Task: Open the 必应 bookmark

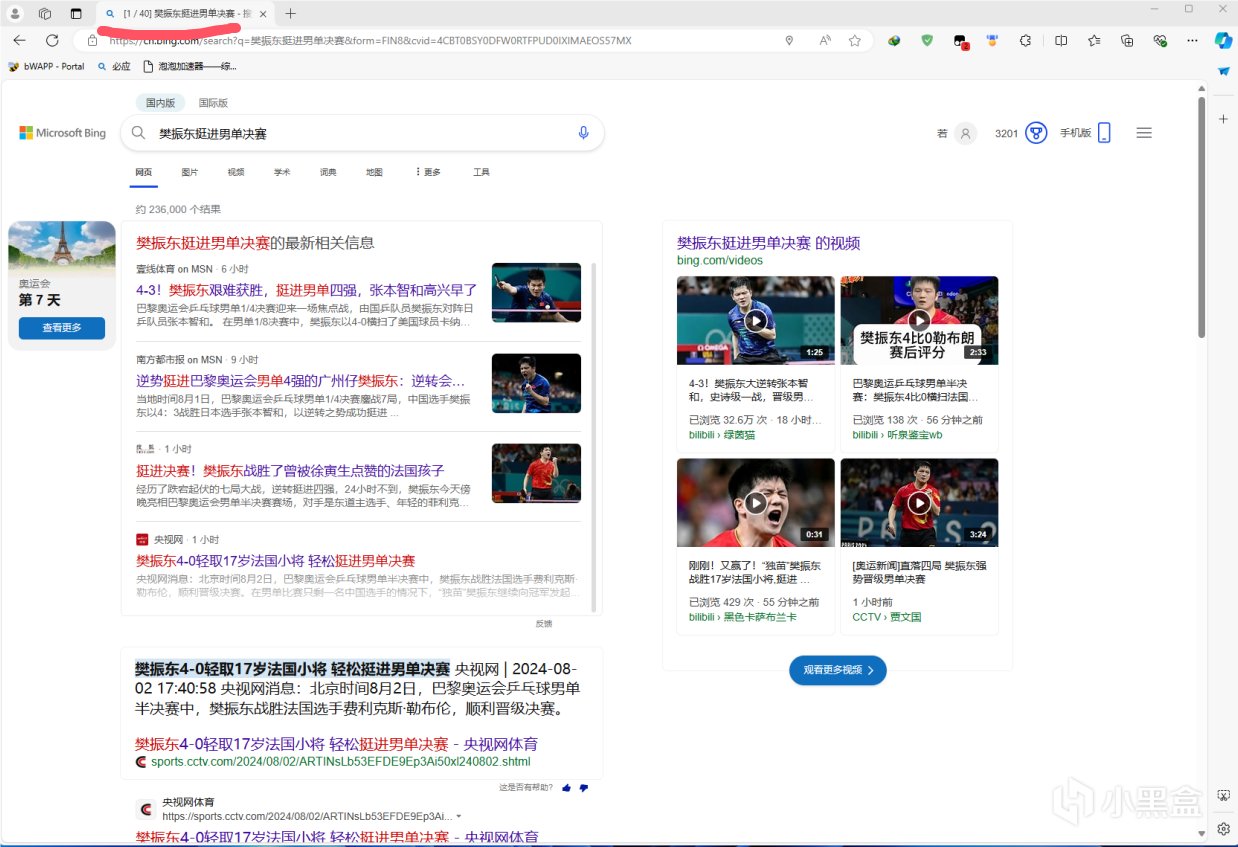Action: [114, 67]
